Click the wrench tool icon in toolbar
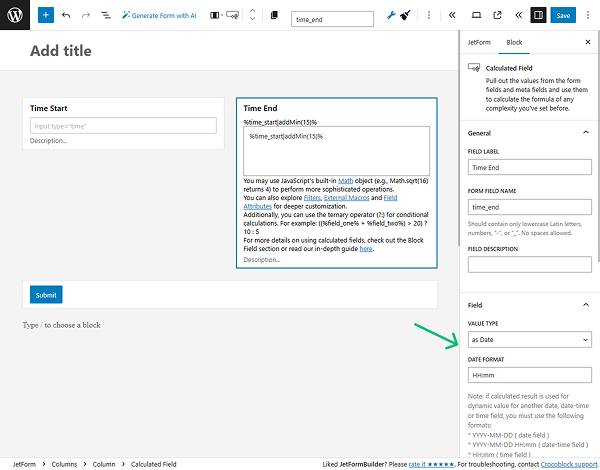The image size is (600, 470). [x=391, y=17]
